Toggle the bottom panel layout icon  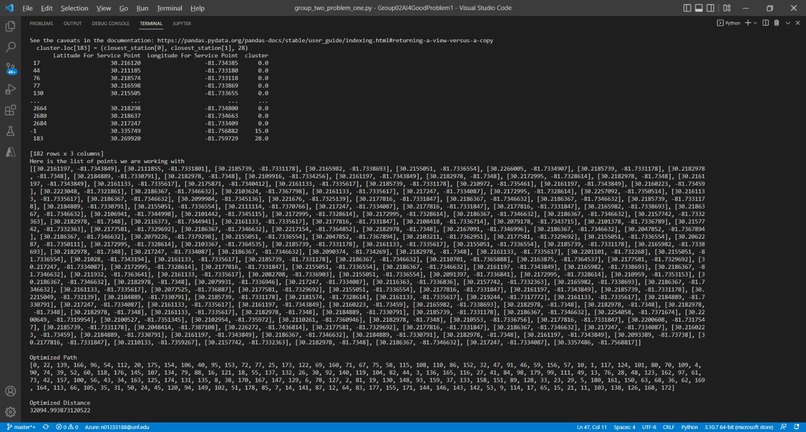[x=699, y=8]
